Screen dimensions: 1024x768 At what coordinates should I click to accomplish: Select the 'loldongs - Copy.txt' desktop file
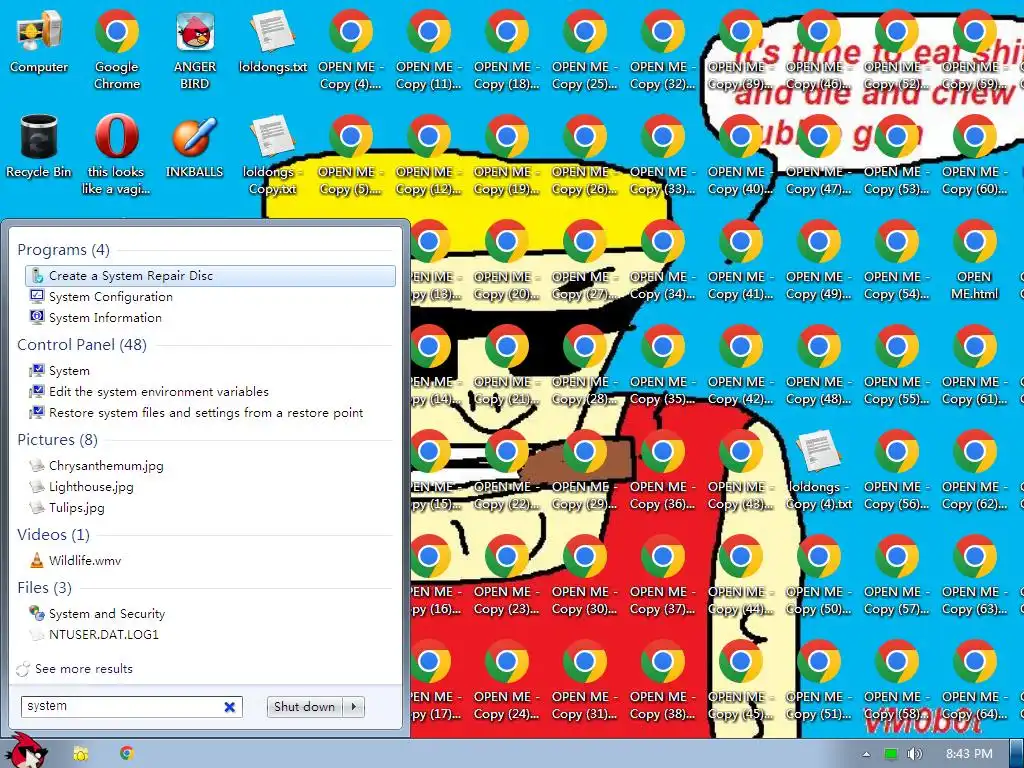click(273, 154)
